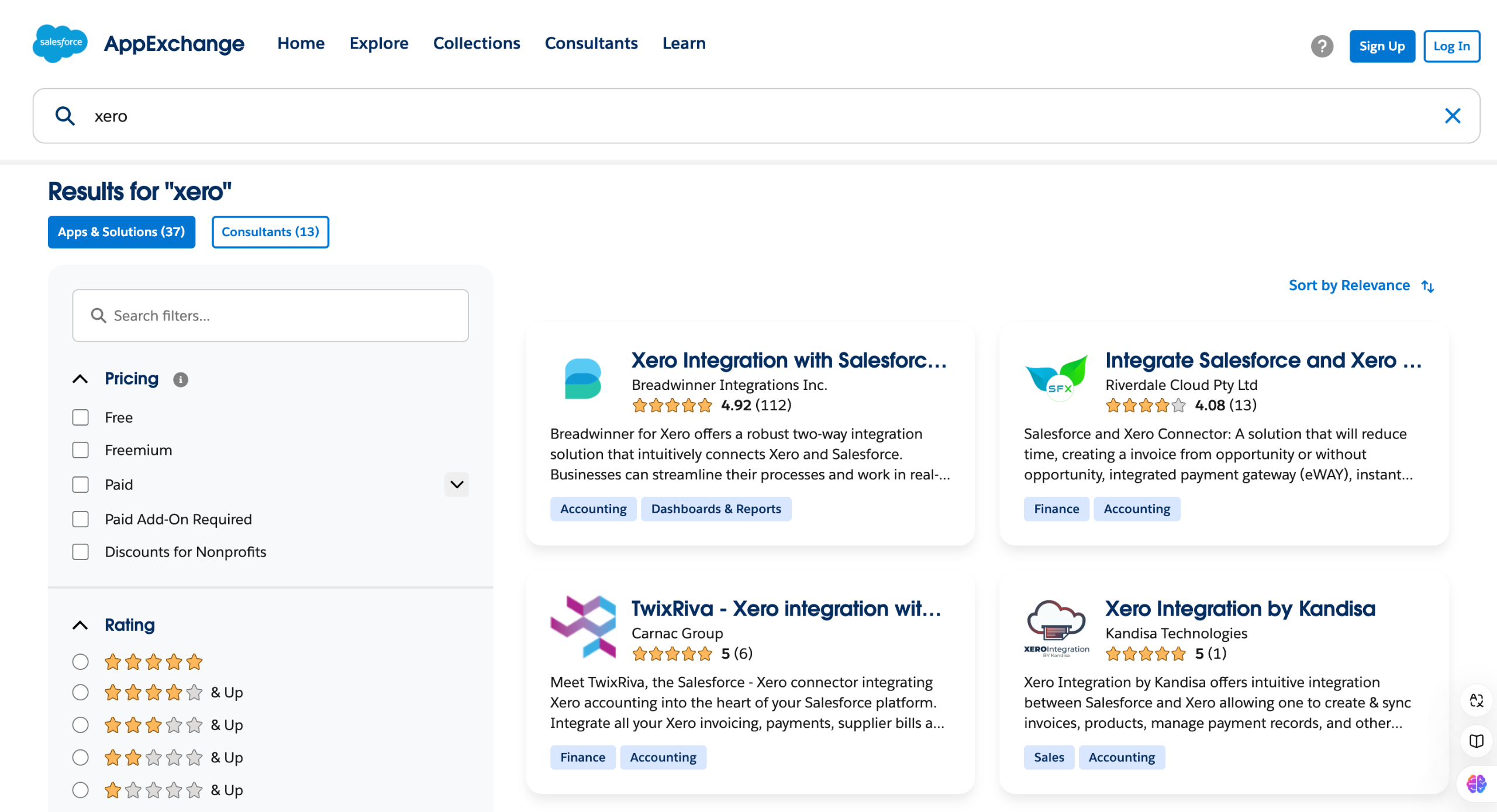The width and height of the screenshot is (1497, 812).
Task: Collapse the Rating filter section
Action: point(81,625)
